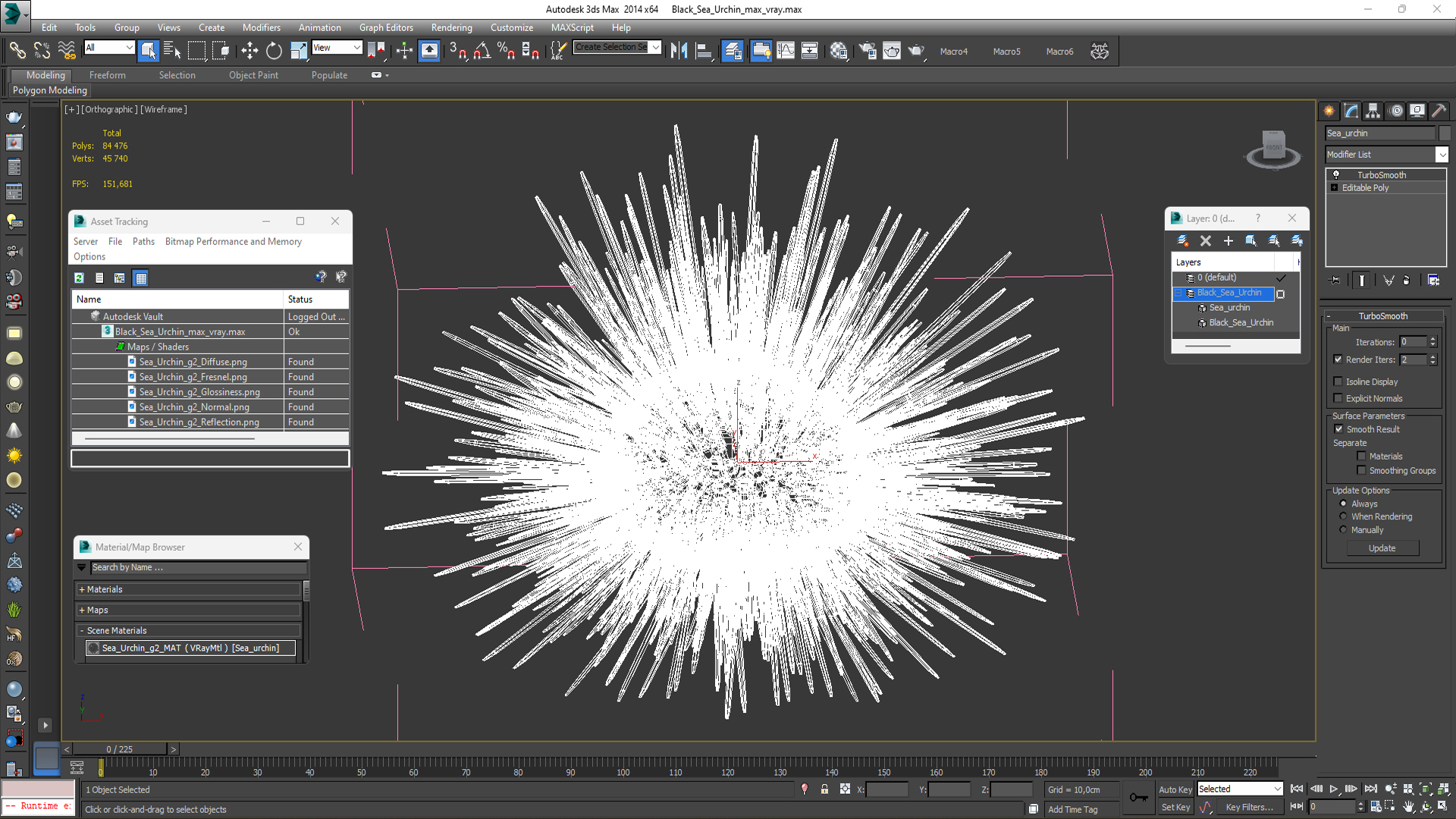Enable Separate by Smoothing Groups
The width and height of the screenshot is (1456, 819).
[1361, 470]
